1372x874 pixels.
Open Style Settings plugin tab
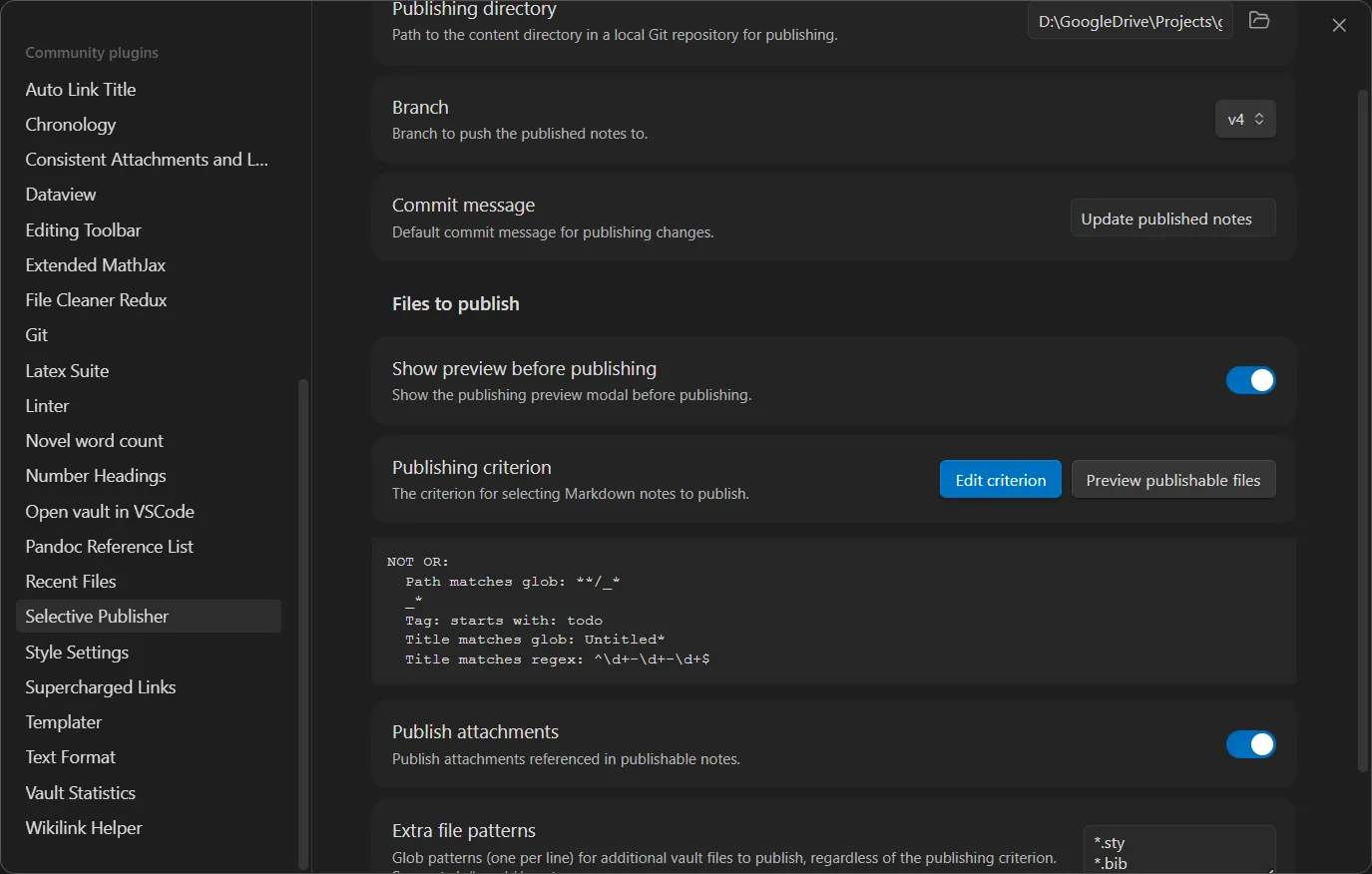[x=149, y=653]
